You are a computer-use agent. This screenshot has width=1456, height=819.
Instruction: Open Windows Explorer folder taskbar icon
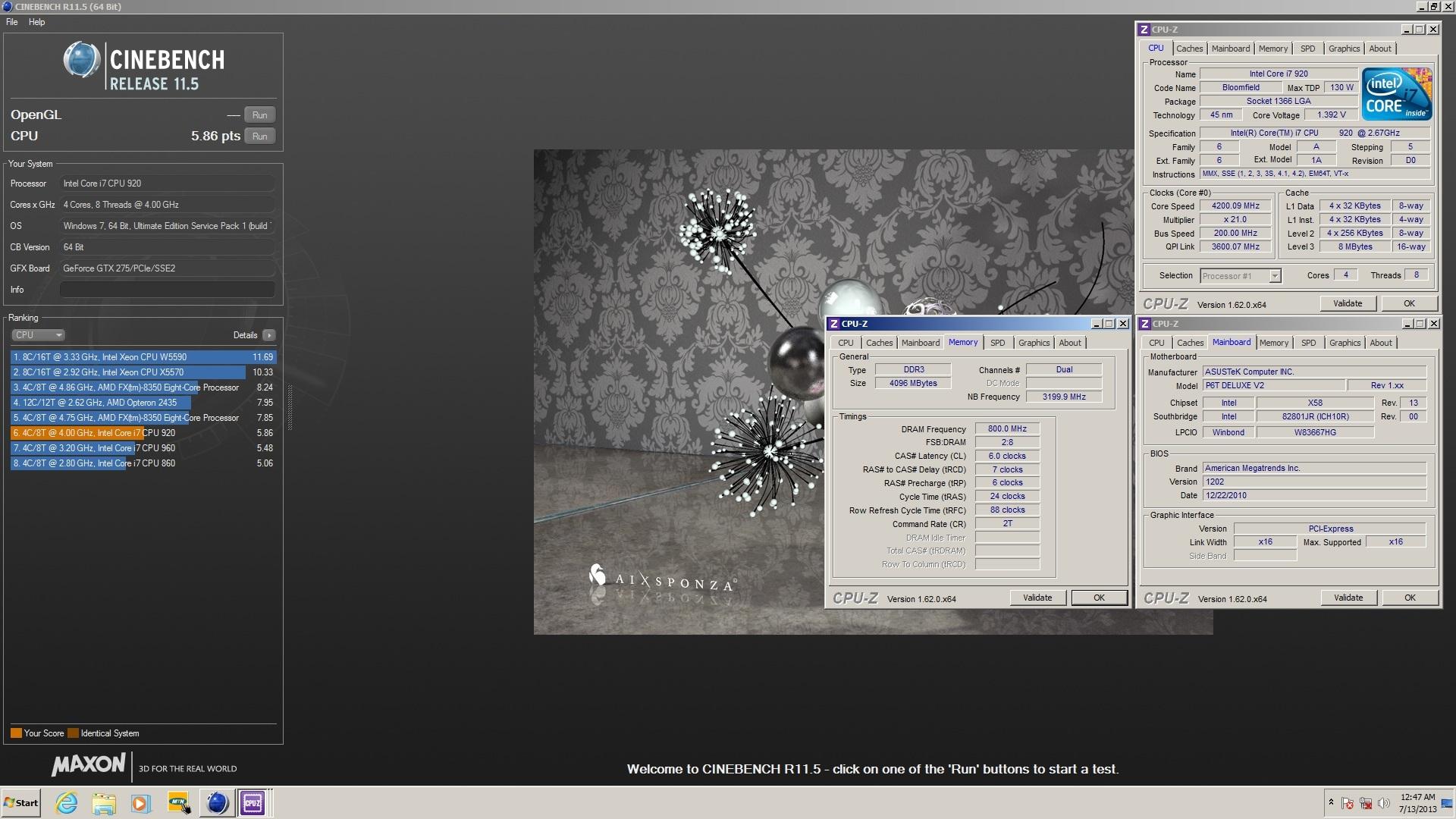click(104, 803)
